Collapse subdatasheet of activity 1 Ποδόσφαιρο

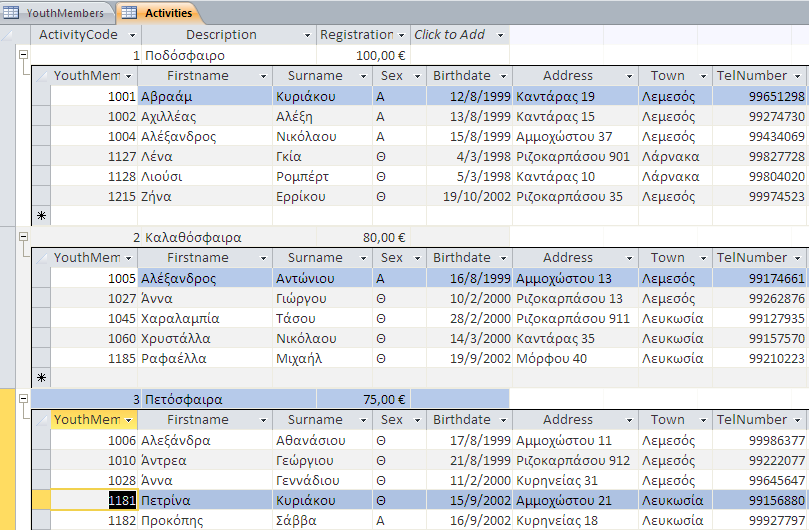pyautogui.click(x=23, y=54)
